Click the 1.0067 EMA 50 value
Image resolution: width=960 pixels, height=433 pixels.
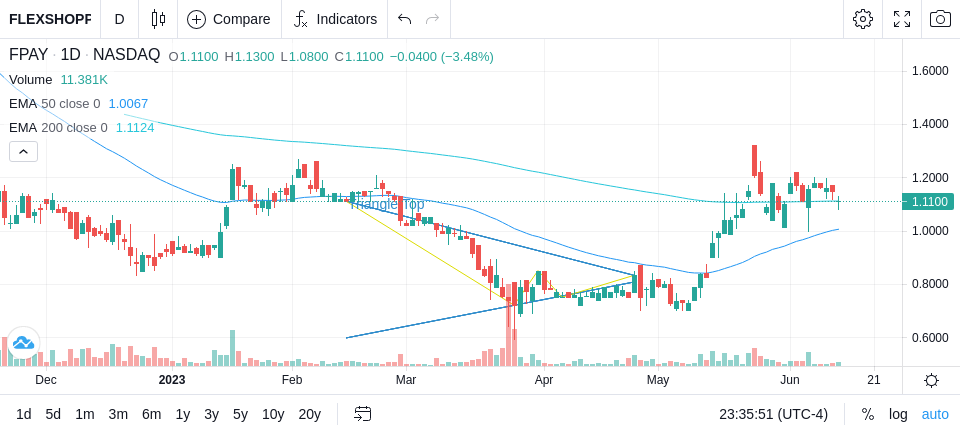coord(128,104)
